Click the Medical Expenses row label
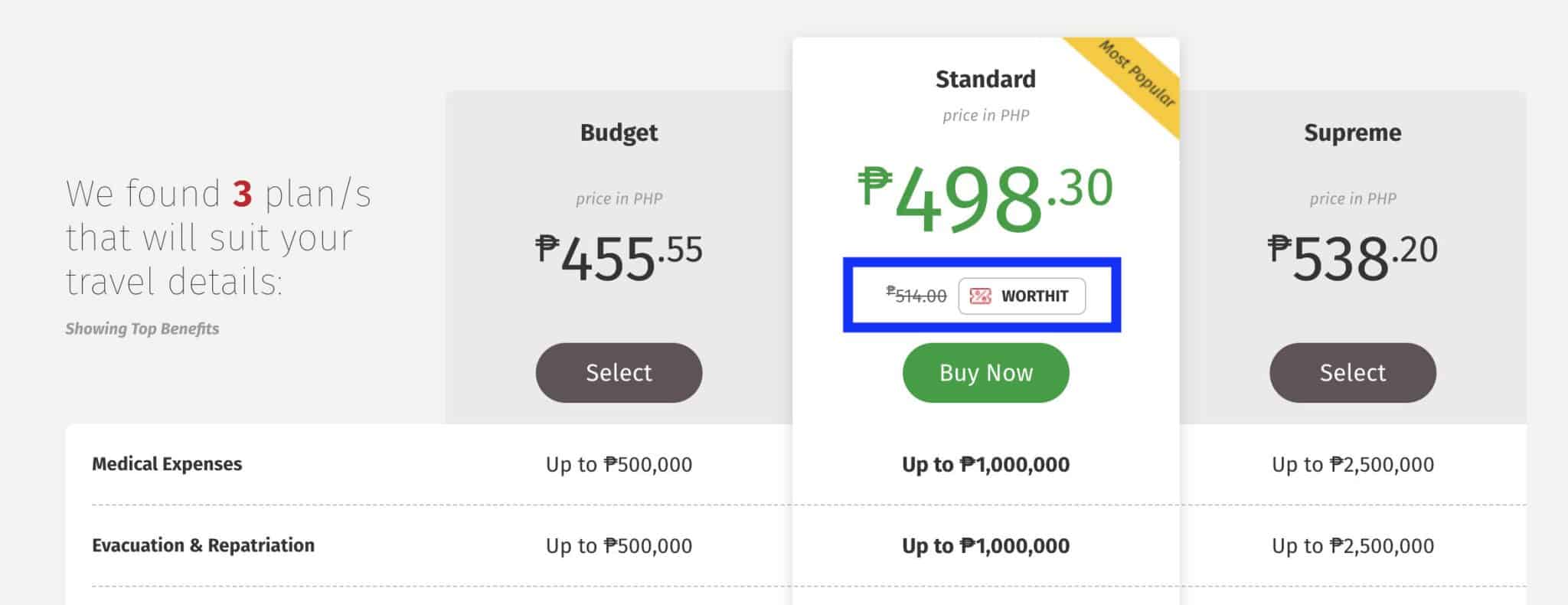1568x605 pixels. pyautogui.click(x=167, y=464)
